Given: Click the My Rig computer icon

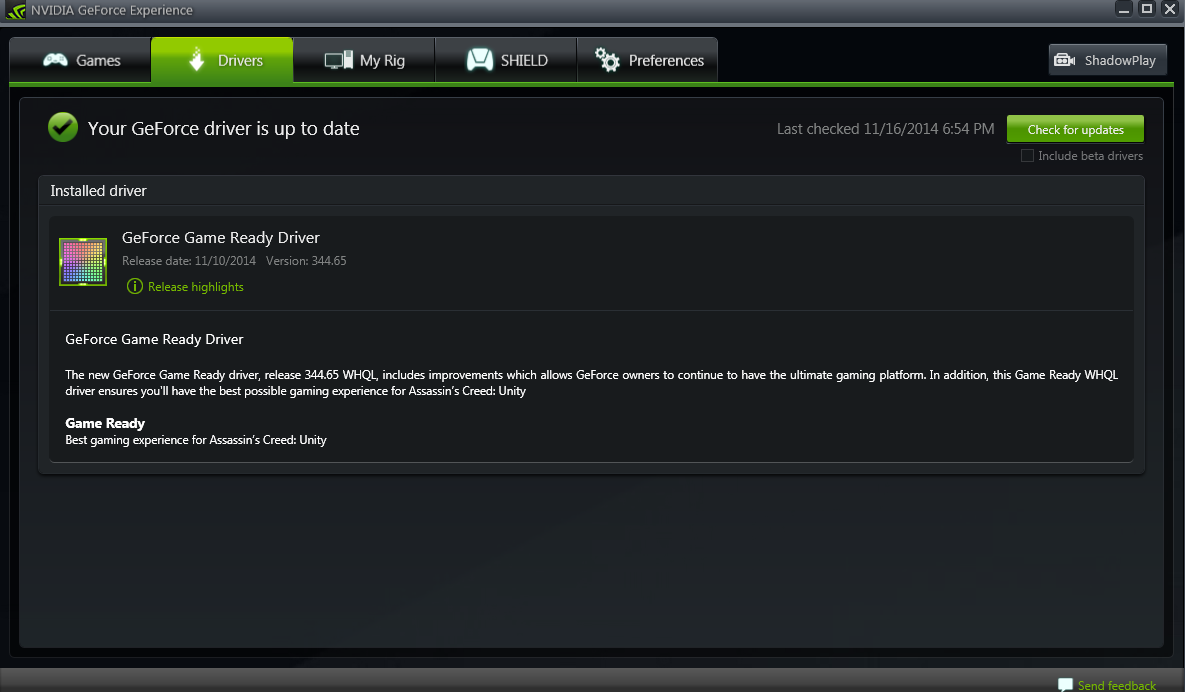Looking at the screenshot, I should [x=339, y=60].
